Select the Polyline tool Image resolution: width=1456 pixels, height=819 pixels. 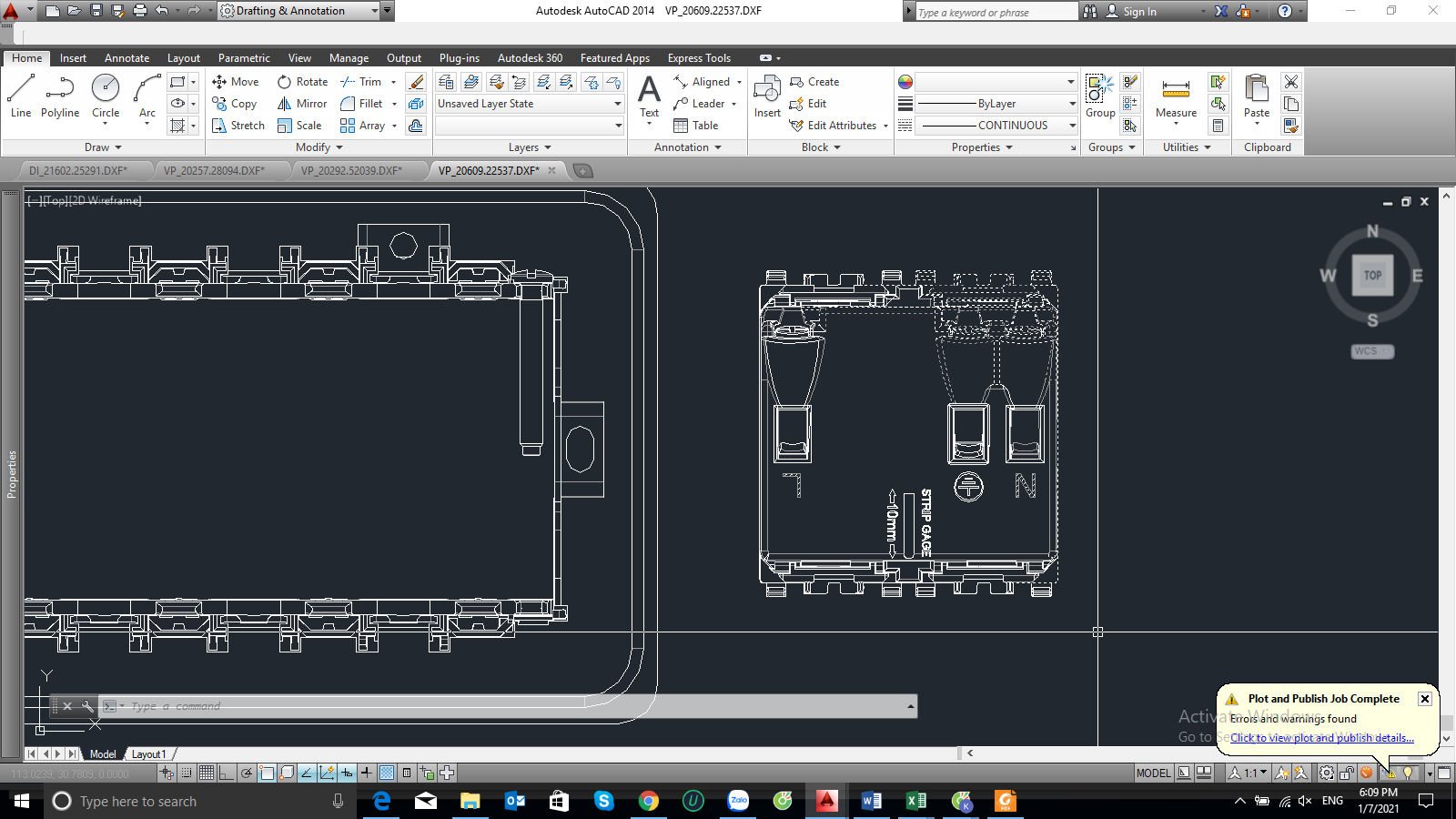(60, 96)
